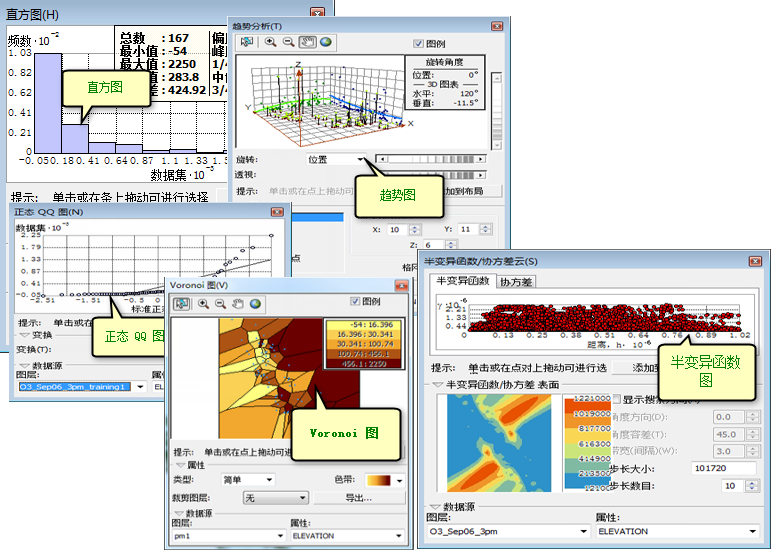The image size is (774, 551).
Task: Close the Voronoi 图 window
Action: click(x=402, y=285)
